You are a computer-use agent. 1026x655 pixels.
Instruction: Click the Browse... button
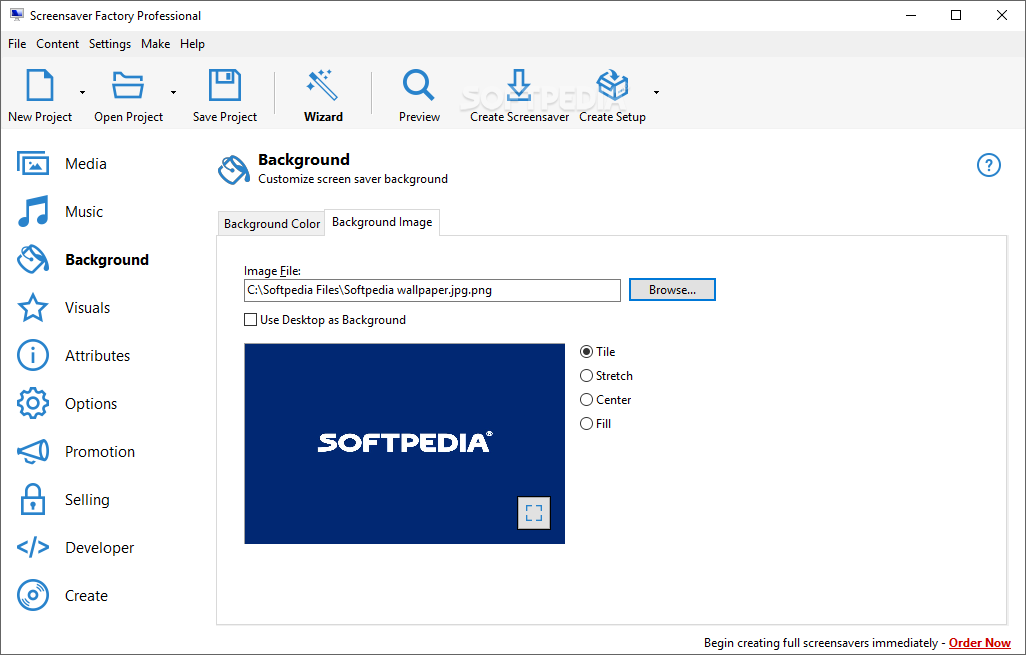click(x=672, y=290)
